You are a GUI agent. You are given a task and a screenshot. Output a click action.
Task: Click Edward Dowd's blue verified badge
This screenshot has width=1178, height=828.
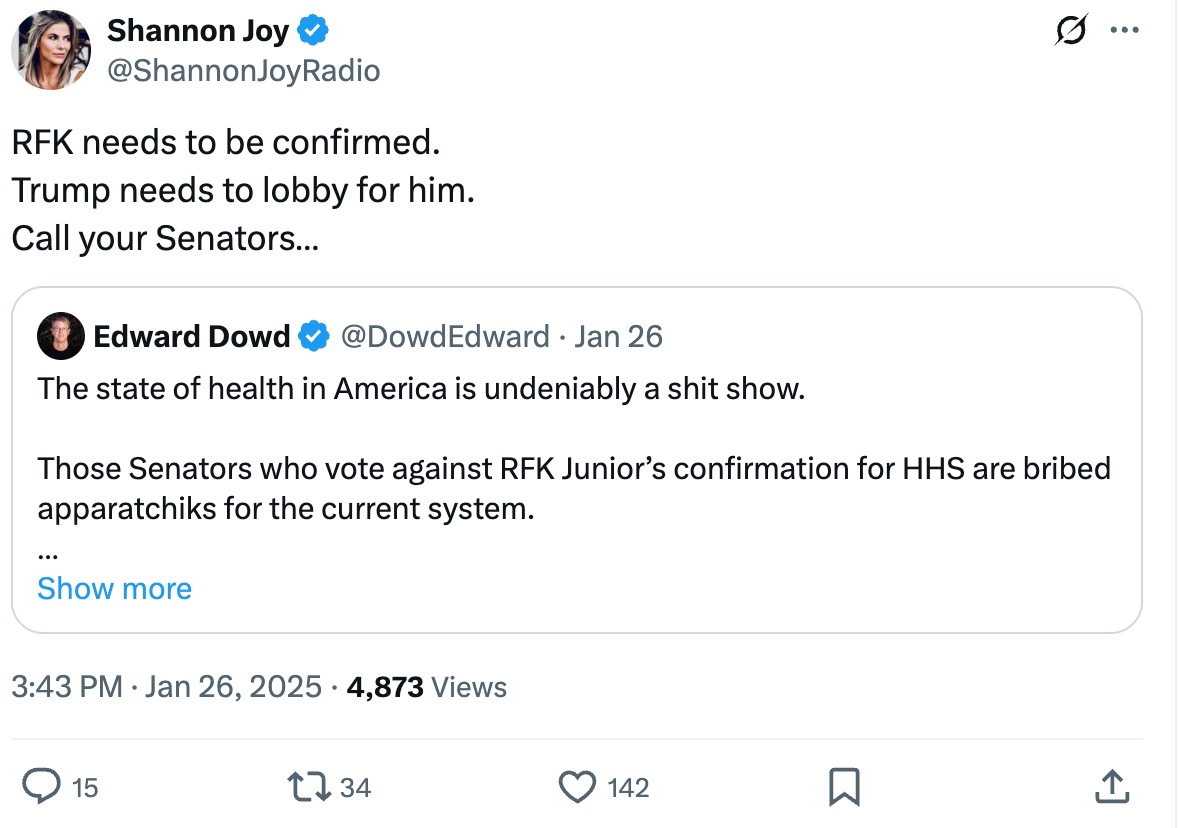[315, 337]
